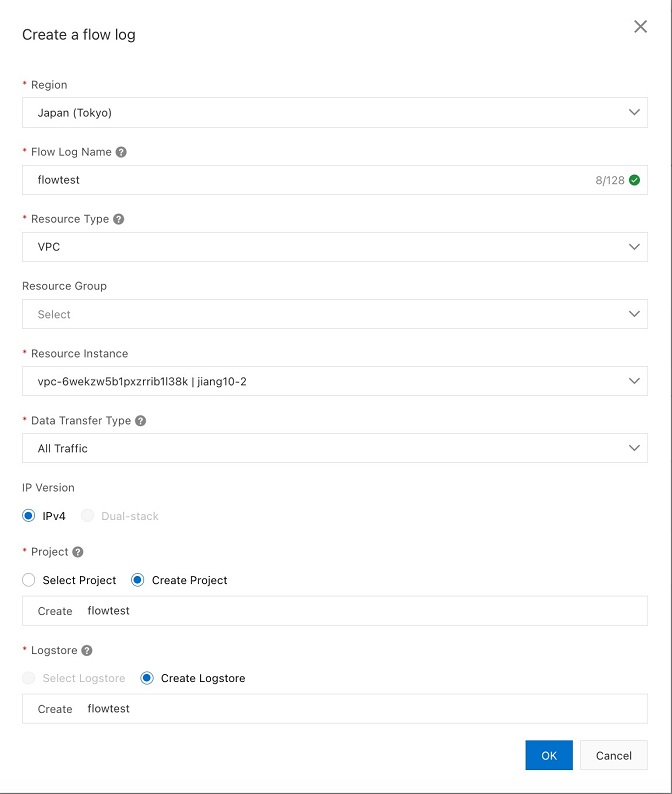Screen dimensions: 672x794
Task: Open the Region dropdown showing Japan (Tokyo)
Action: point(334,112)
